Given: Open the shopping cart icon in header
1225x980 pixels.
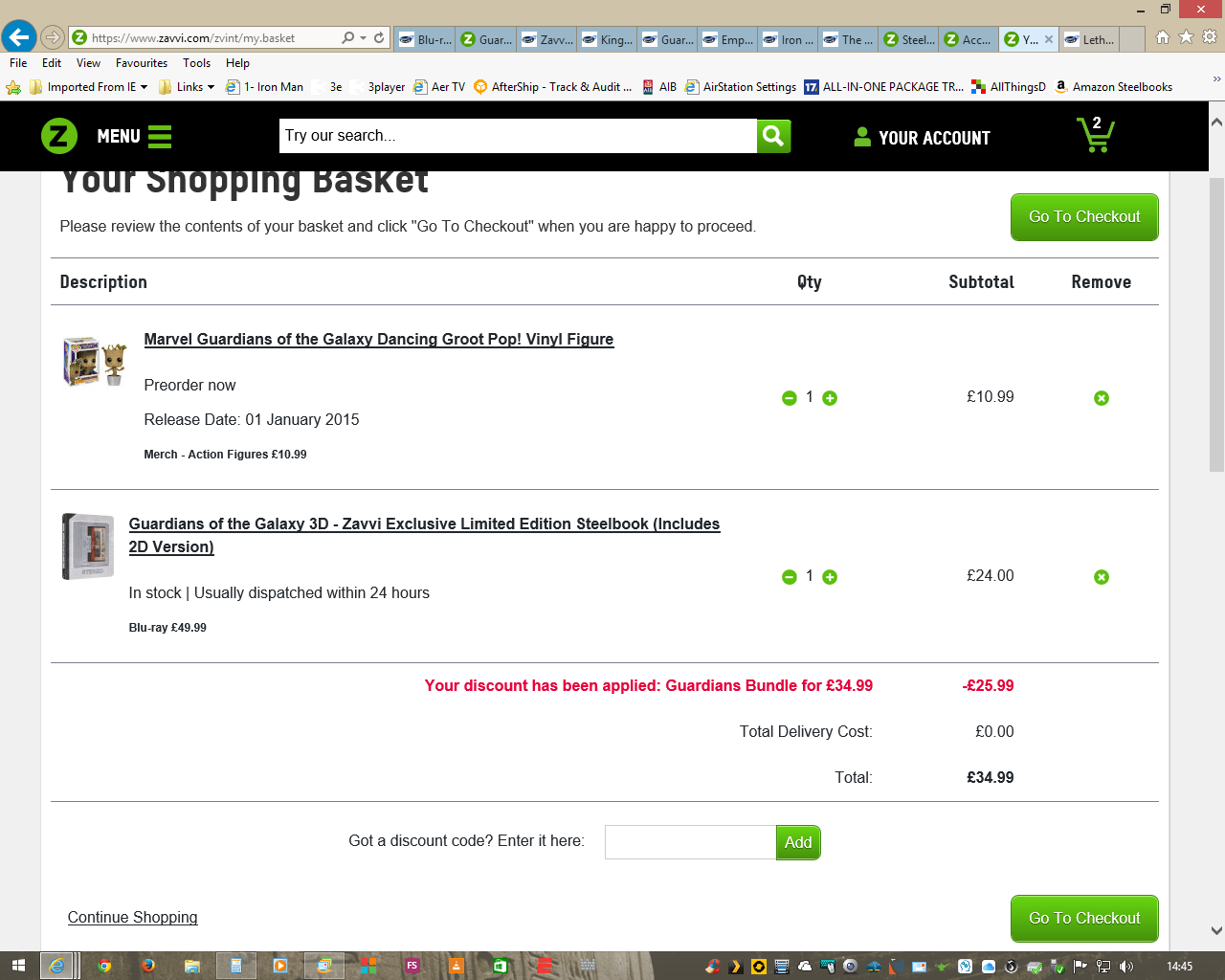Looking at the screenshot, I should tap(1096, 135).
